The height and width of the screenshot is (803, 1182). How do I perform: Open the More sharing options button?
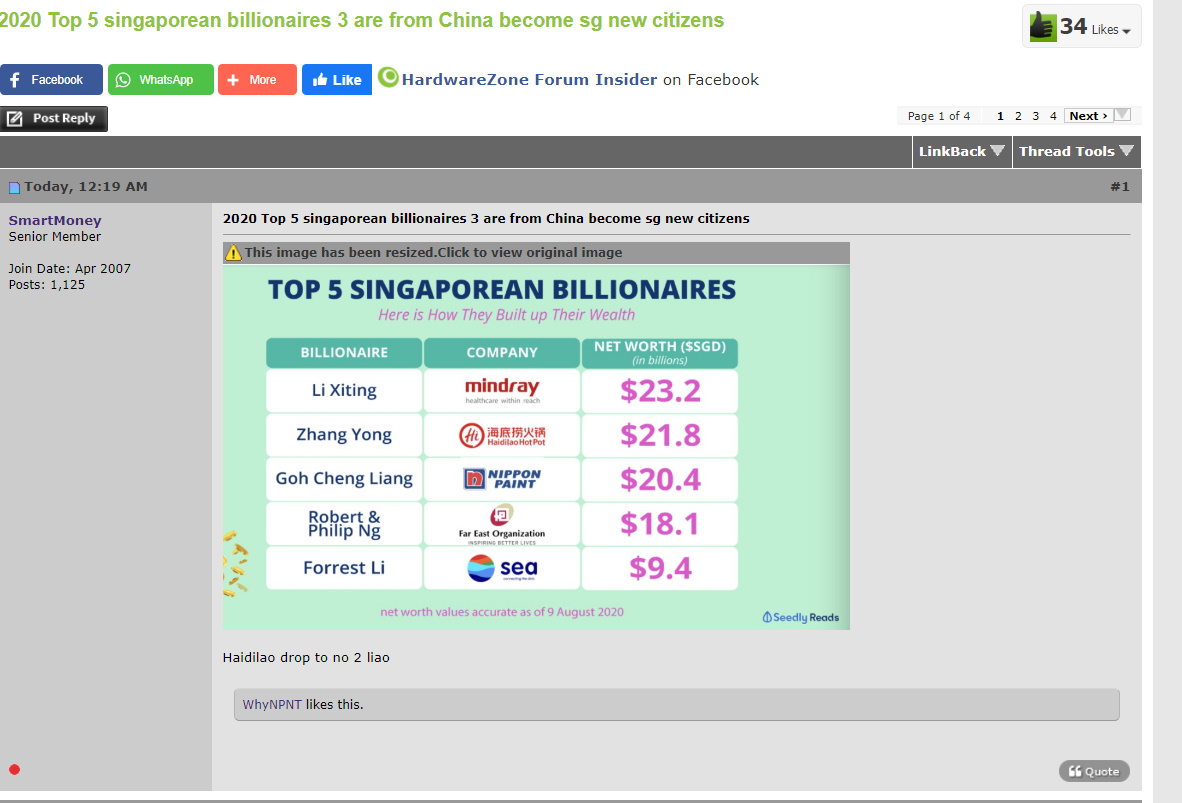click(x=257, y=79)
